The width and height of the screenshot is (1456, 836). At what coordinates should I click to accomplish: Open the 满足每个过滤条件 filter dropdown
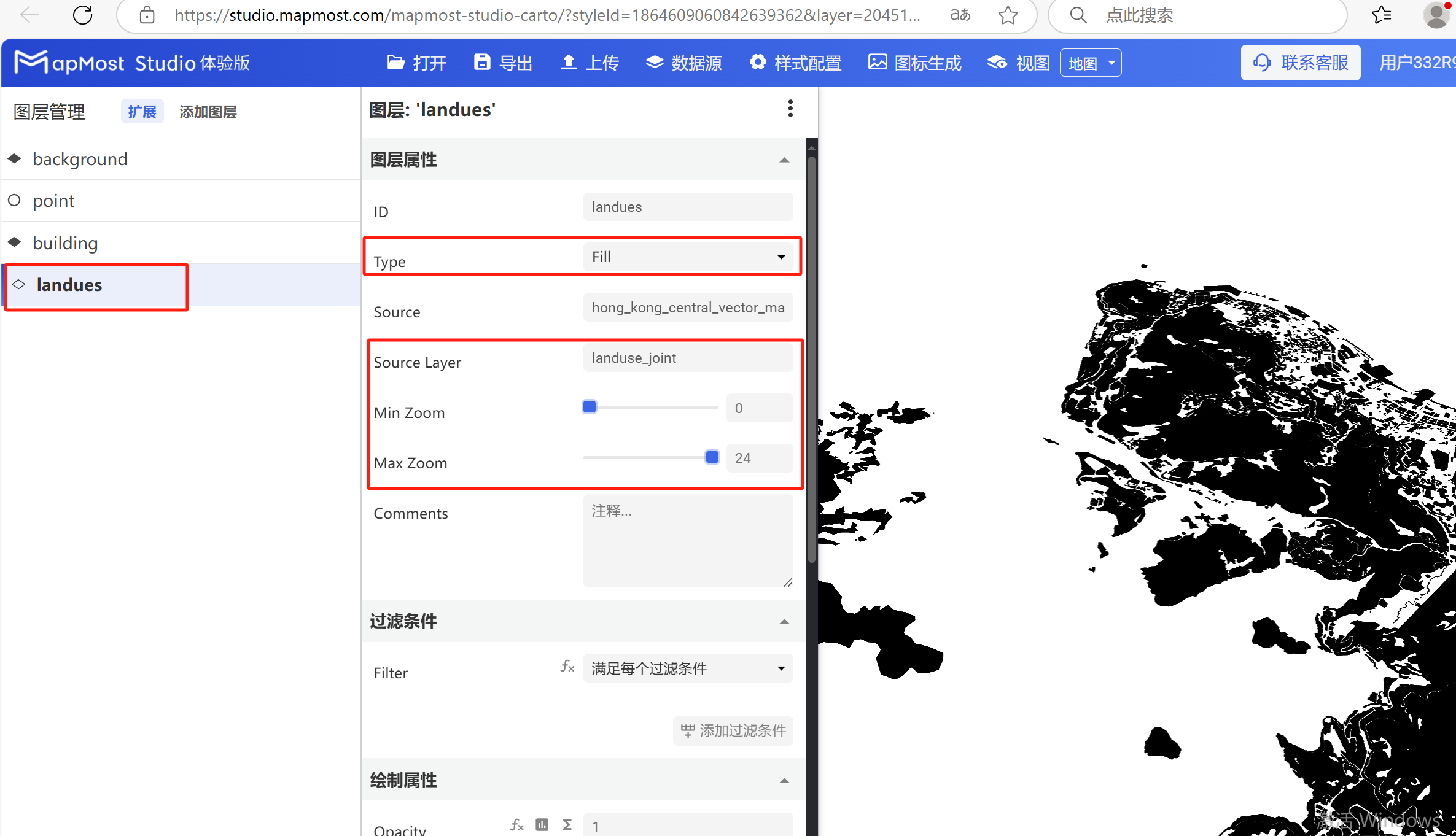point(687,668)
